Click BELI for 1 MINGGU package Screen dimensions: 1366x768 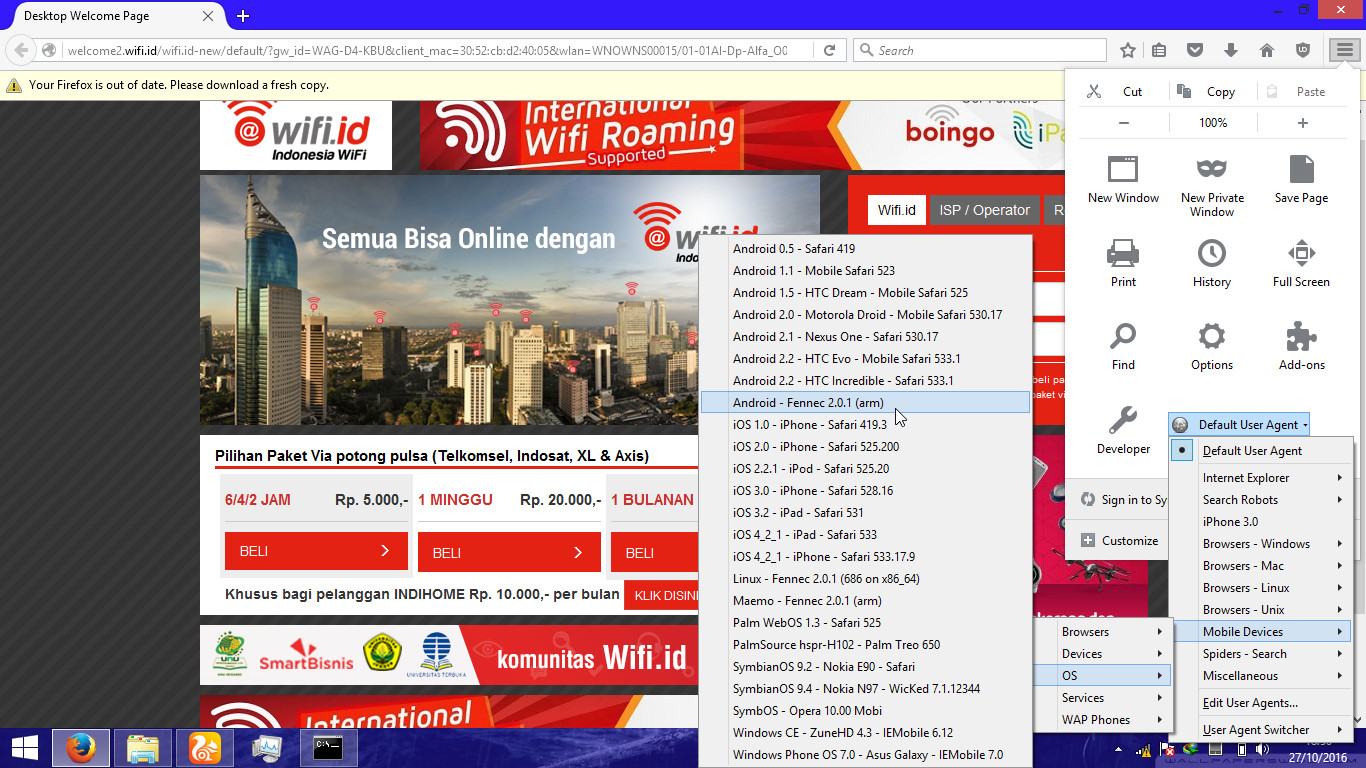509,552
